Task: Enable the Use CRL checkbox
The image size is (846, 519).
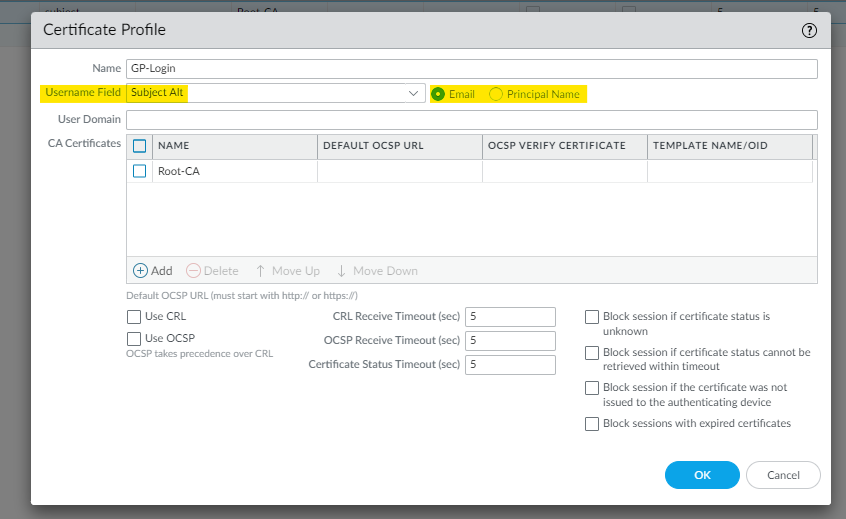Action: [134, 317]
